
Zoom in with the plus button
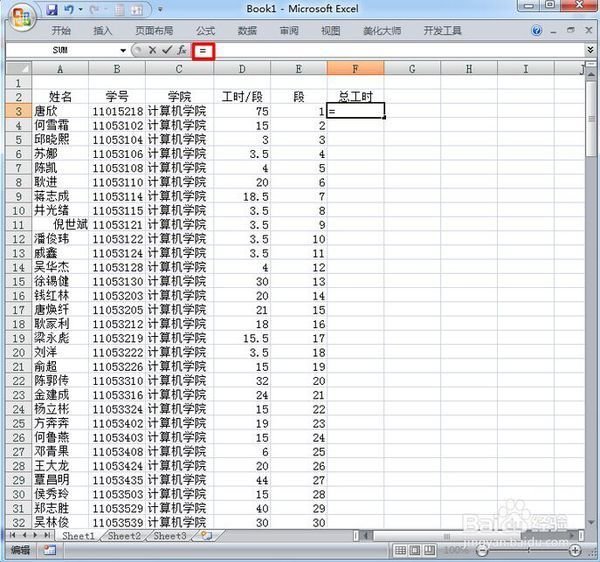[575, 551]
